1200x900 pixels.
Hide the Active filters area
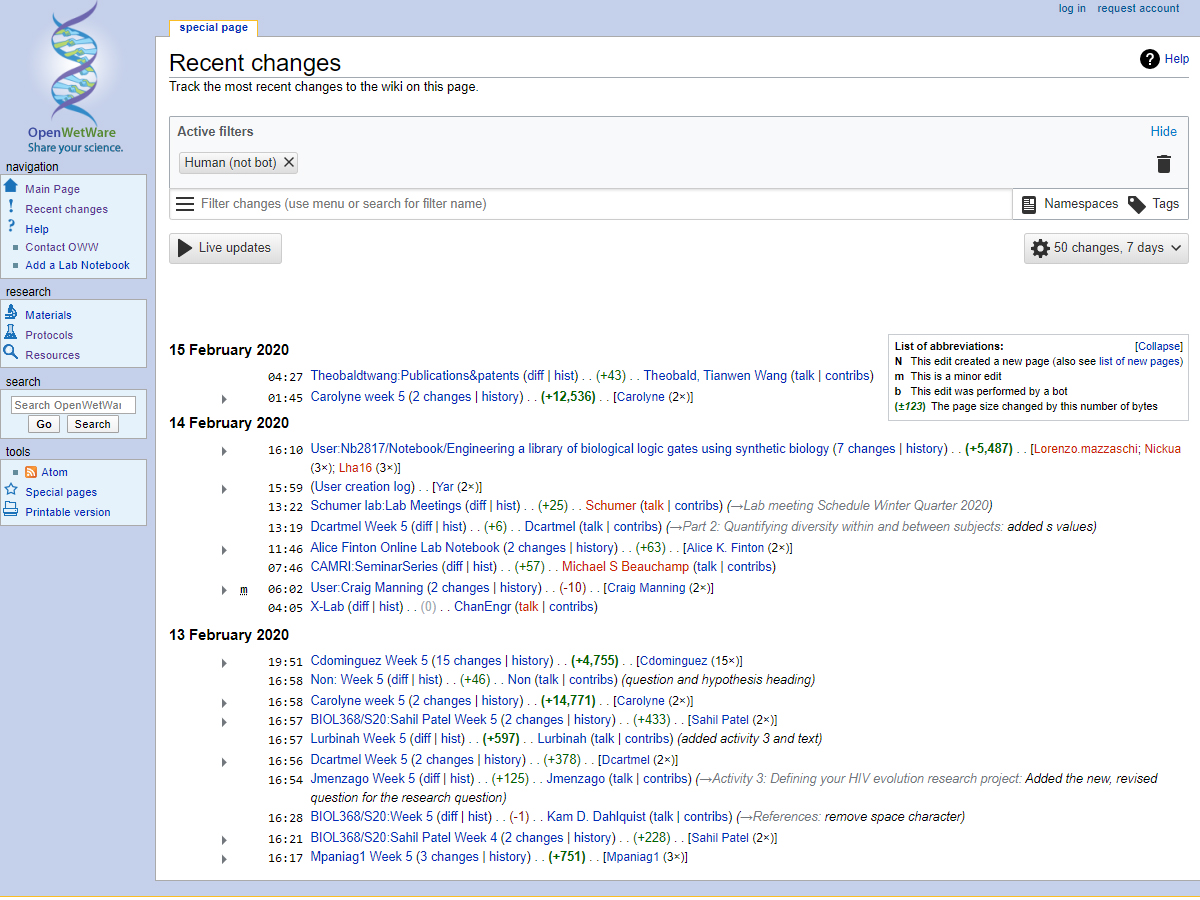point(1163,131)
